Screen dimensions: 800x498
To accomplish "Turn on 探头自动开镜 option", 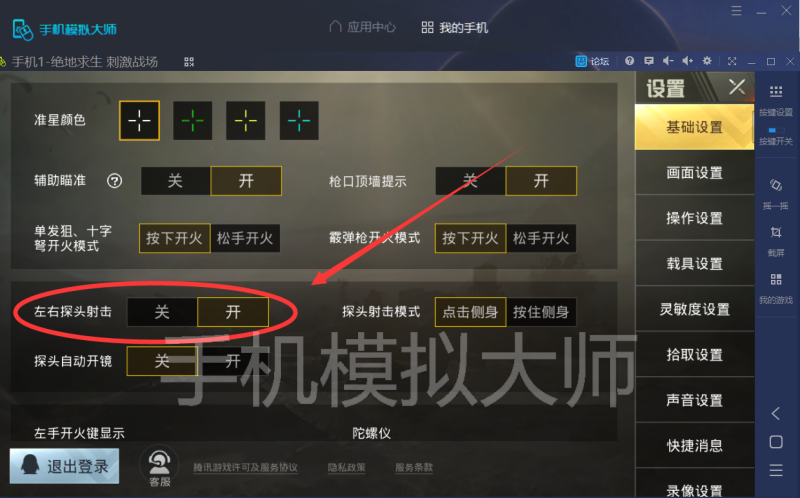I will pyautogui.click(x=233, y=361).
